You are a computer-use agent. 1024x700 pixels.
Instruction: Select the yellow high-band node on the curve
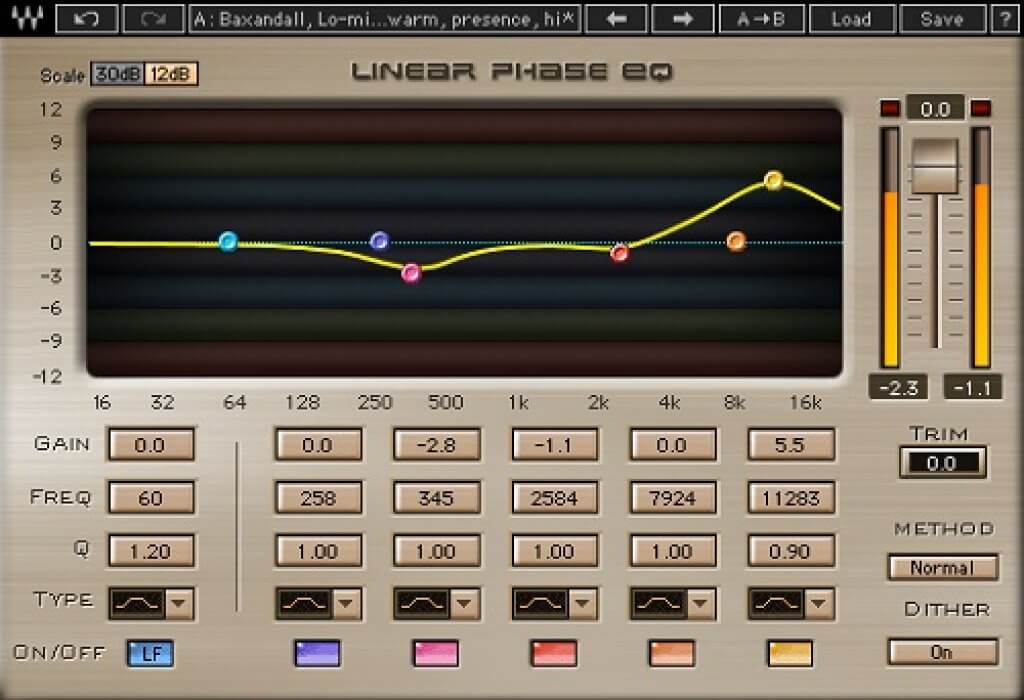[x=772, y=178]
